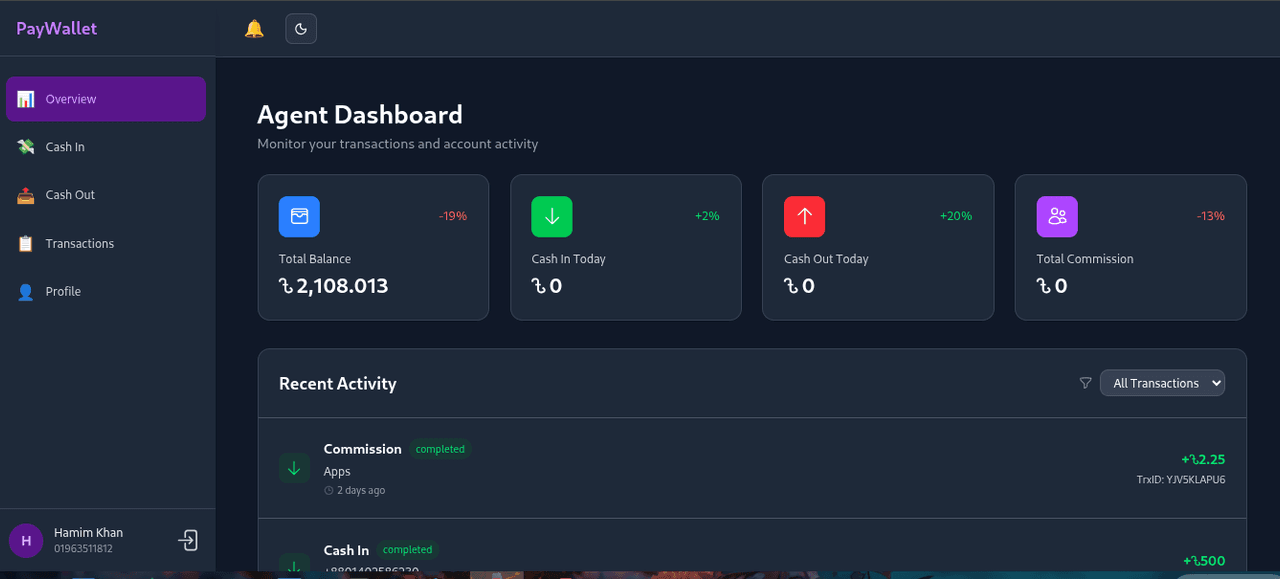
Task: Open the Transactions sidebar item
Action: [79, 243]
